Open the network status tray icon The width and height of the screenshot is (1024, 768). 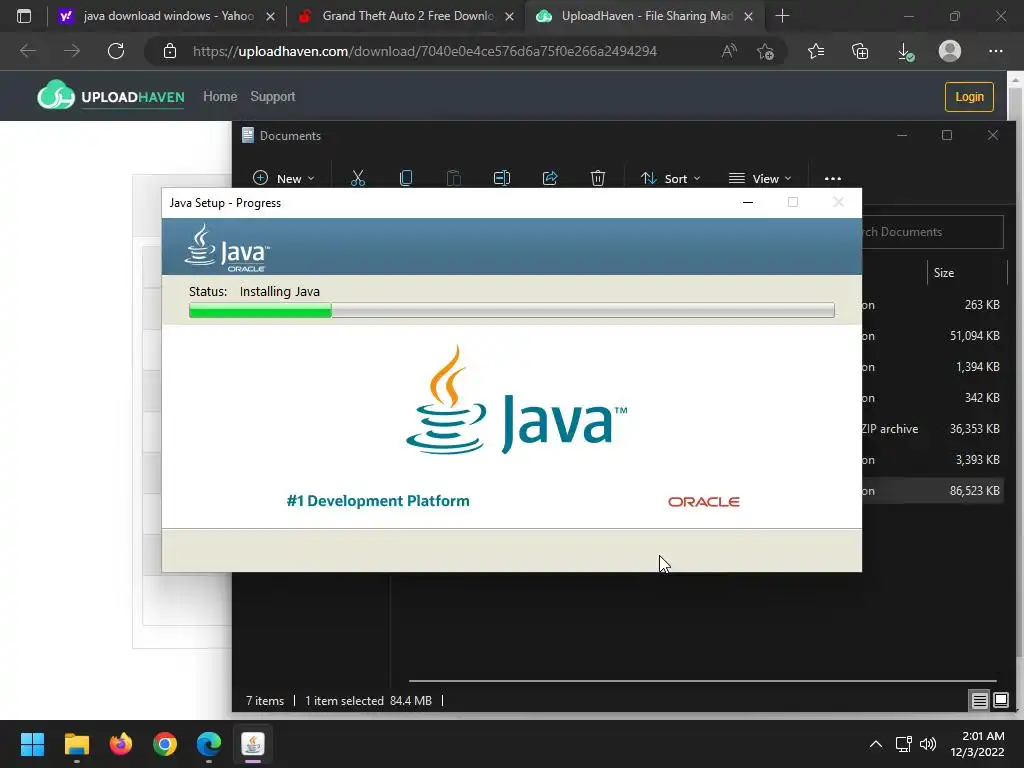[x=903, y=744]
